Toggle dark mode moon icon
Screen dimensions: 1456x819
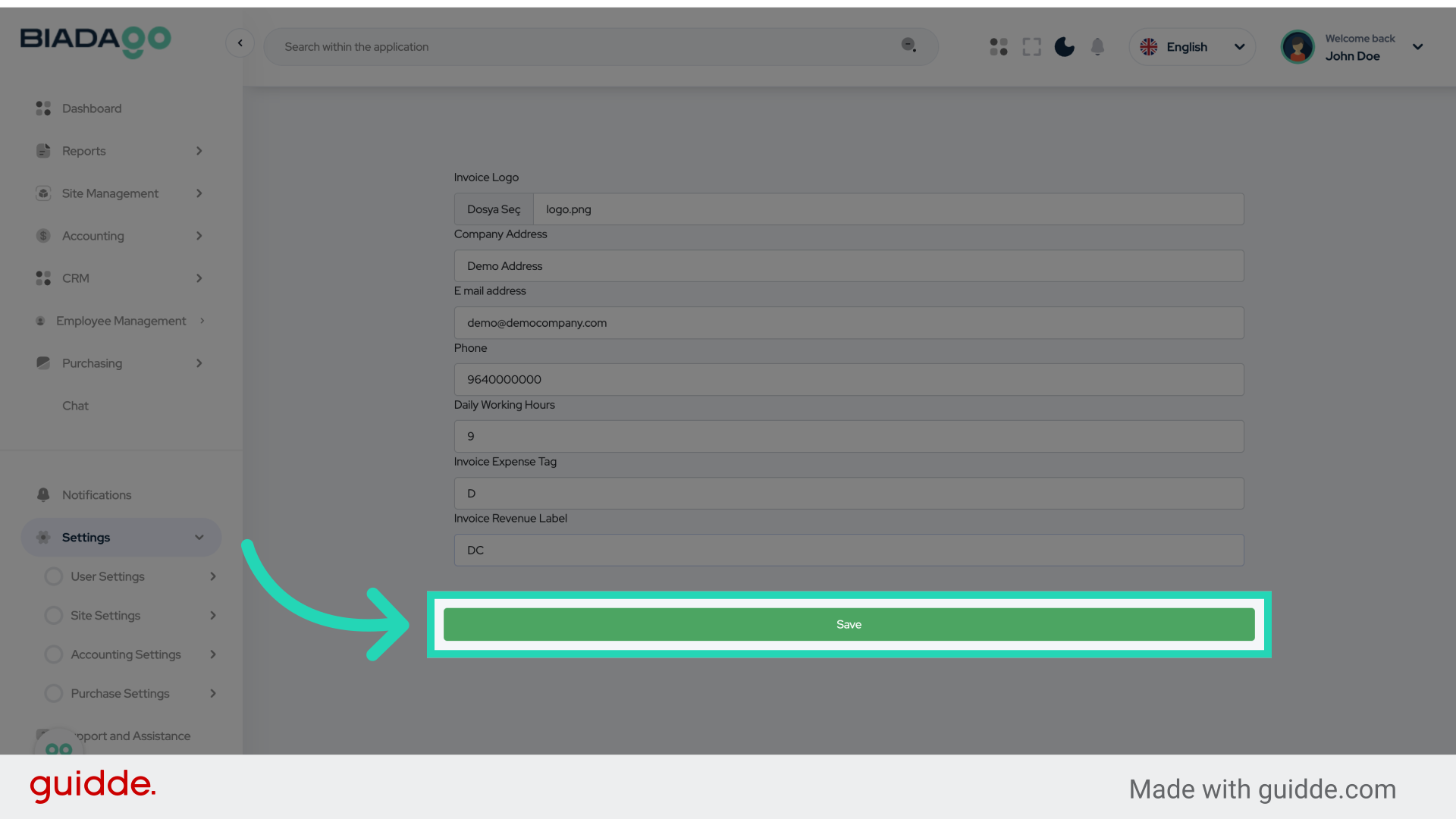pos(1064,47)
